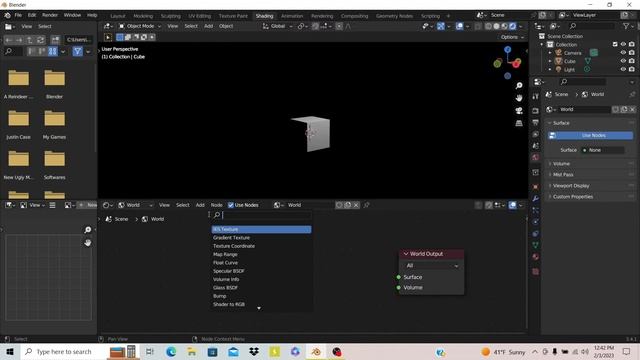Refresh the file browser list
Viewport: 640px width, 360px height.
pyautogui.click(x=40, y=40)
